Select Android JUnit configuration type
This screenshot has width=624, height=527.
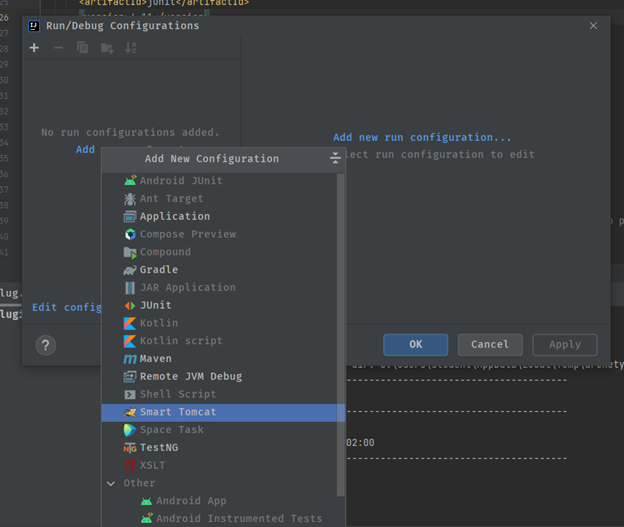[x=223, y=181]
